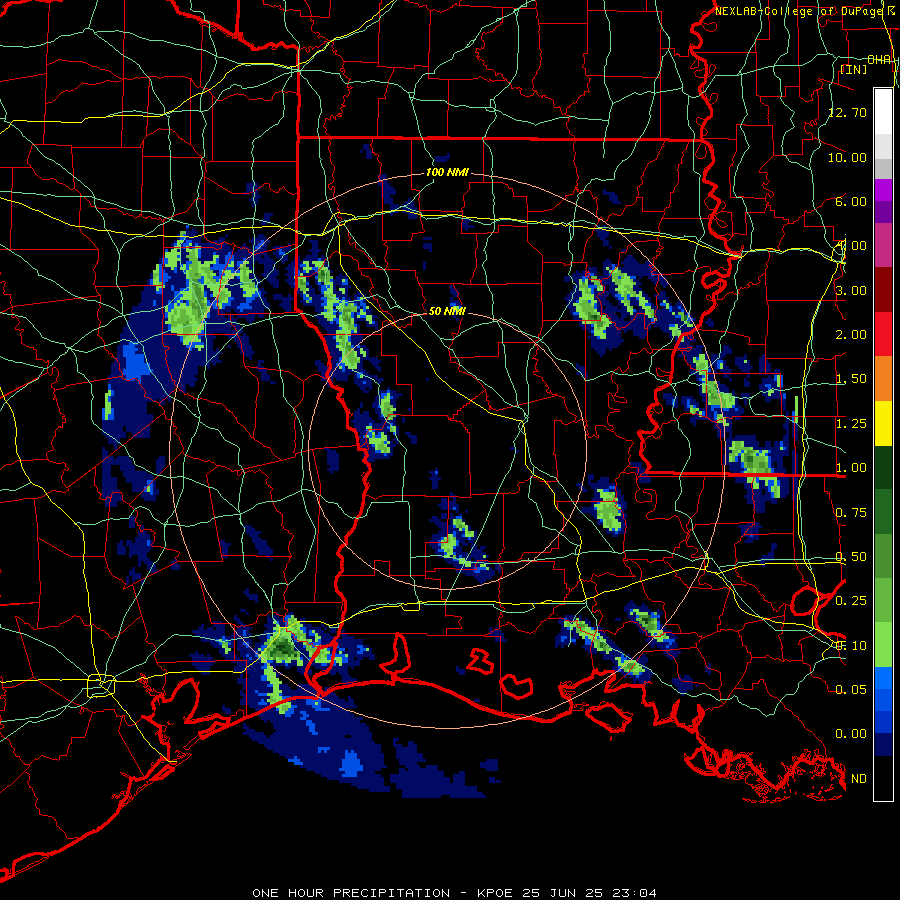
Task: Click the 0.05 legend value
Action: point(851,689)
